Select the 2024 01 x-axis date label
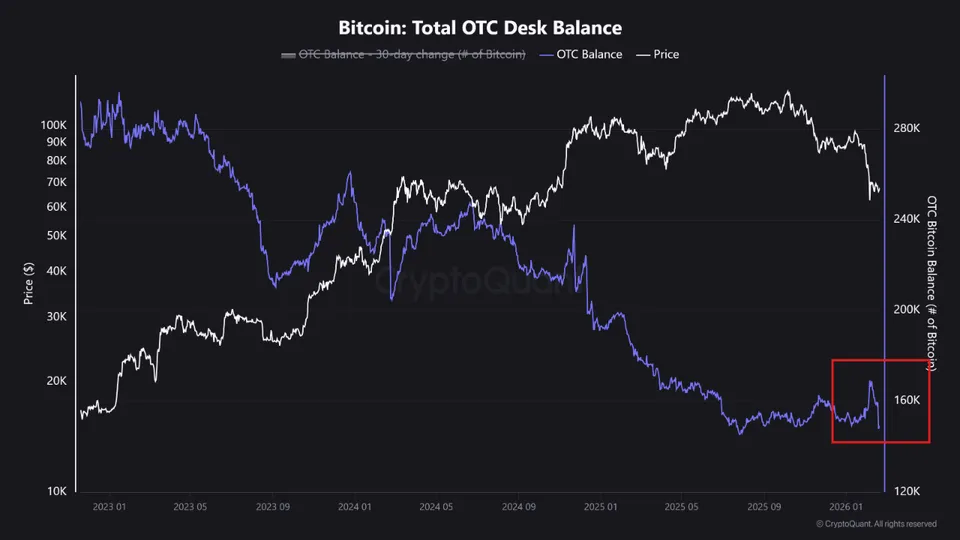Viewport: 960px width, 540px height. point(354,507)
